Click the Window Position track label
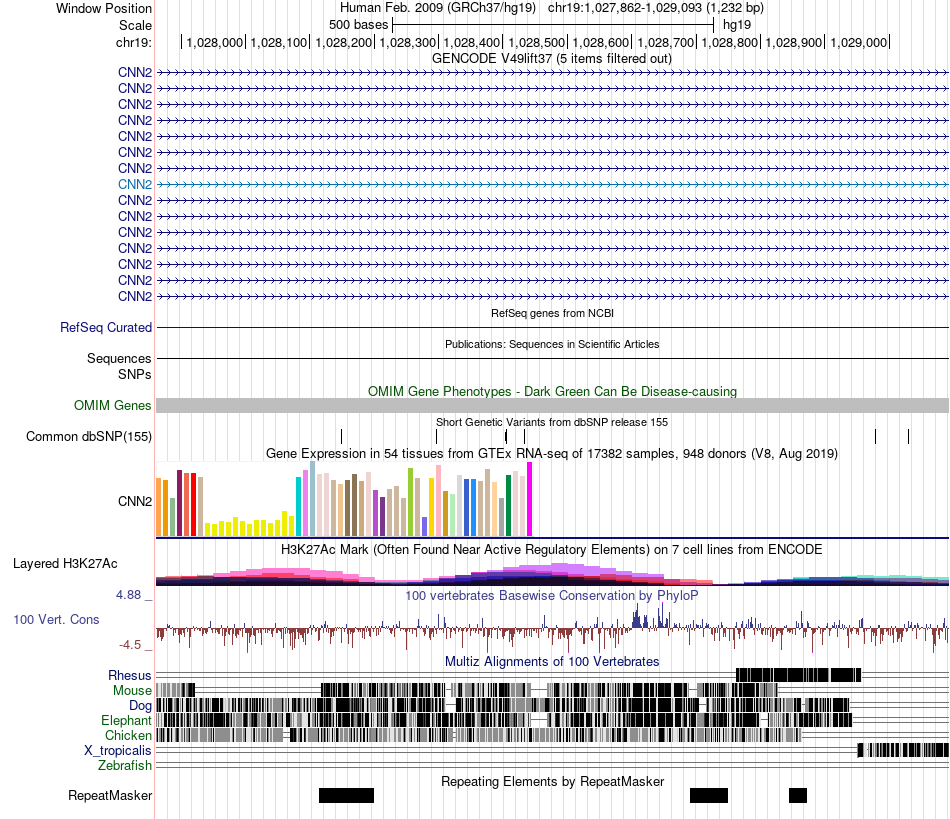Image resolution: width=950 pixels, height=819 pixels. click(x=104, y=8)
